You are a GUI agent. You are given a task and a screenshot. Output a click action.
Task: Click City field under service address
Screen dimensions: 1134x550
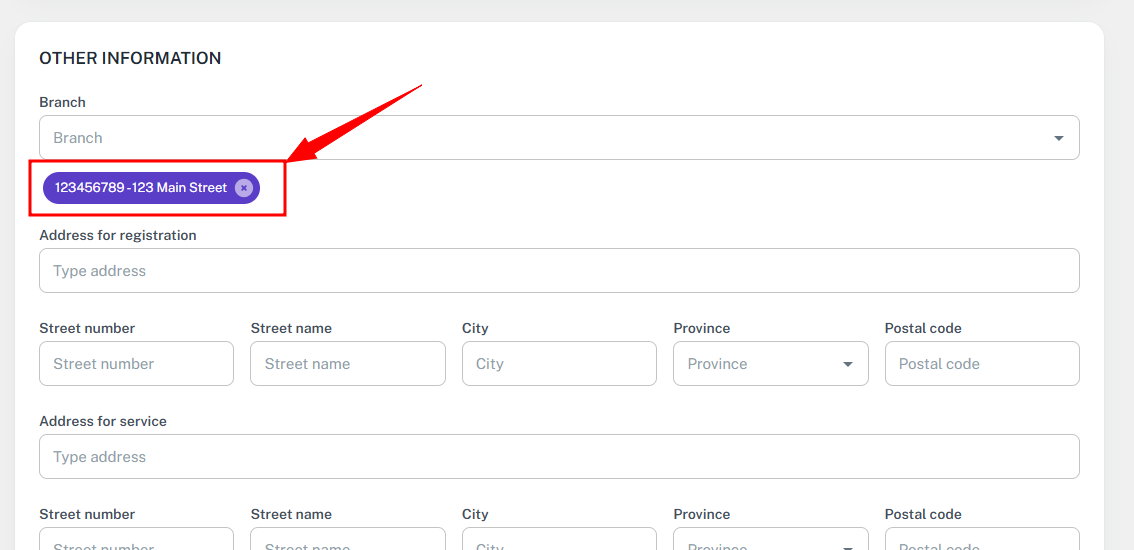pos(559,541)
